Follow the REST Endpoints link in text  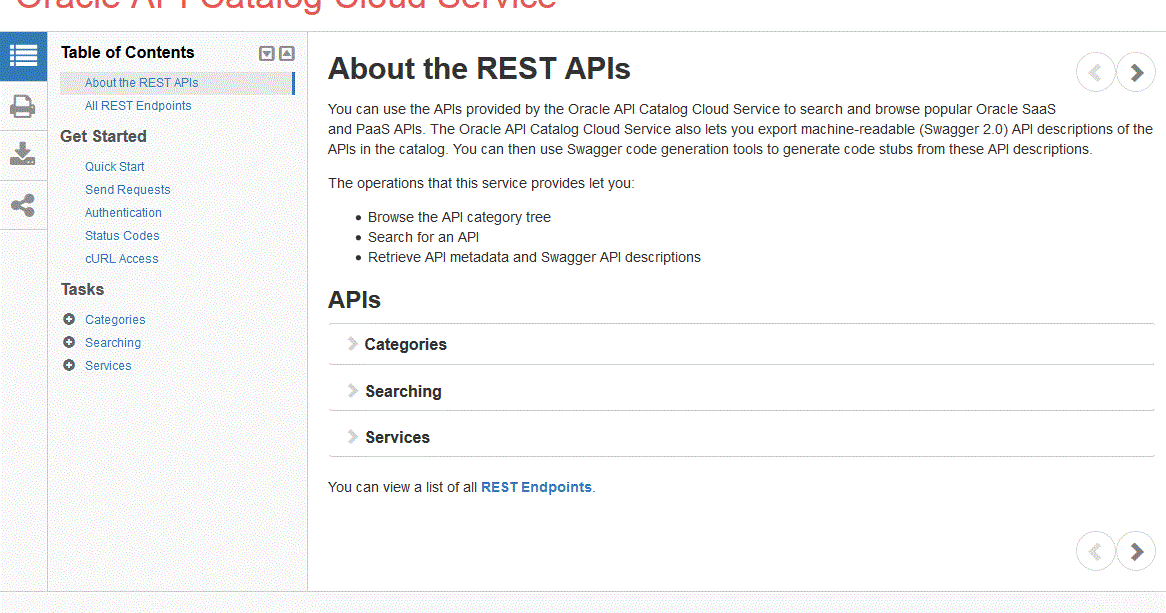tap(536, 487)
